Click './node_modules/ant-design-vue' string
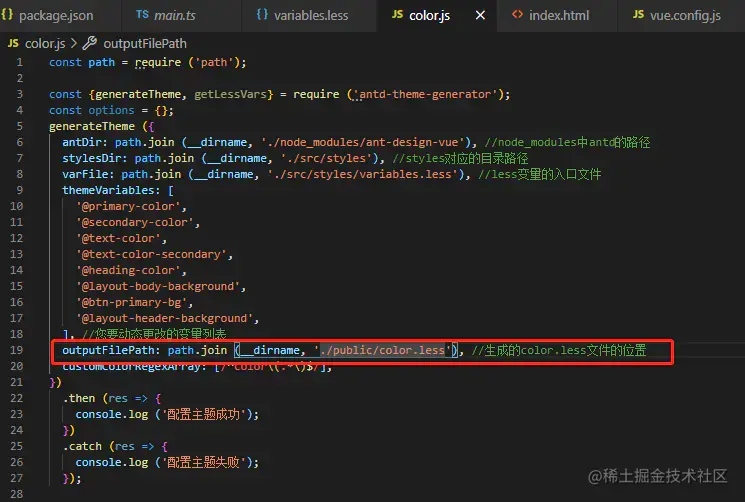The height and width of the screenshot is (502, 745). pyautogui.click(x=362, y=142)
